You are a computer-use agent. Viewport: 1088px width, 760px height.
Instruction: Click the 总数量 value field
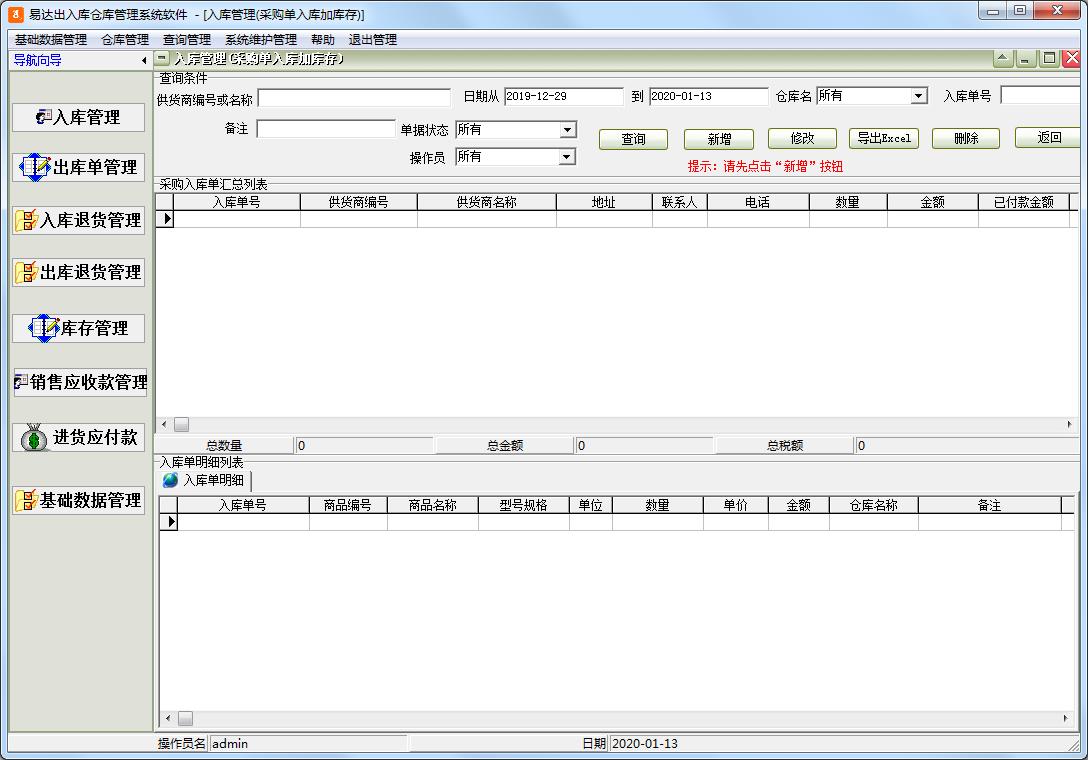[x=364, y=446]
